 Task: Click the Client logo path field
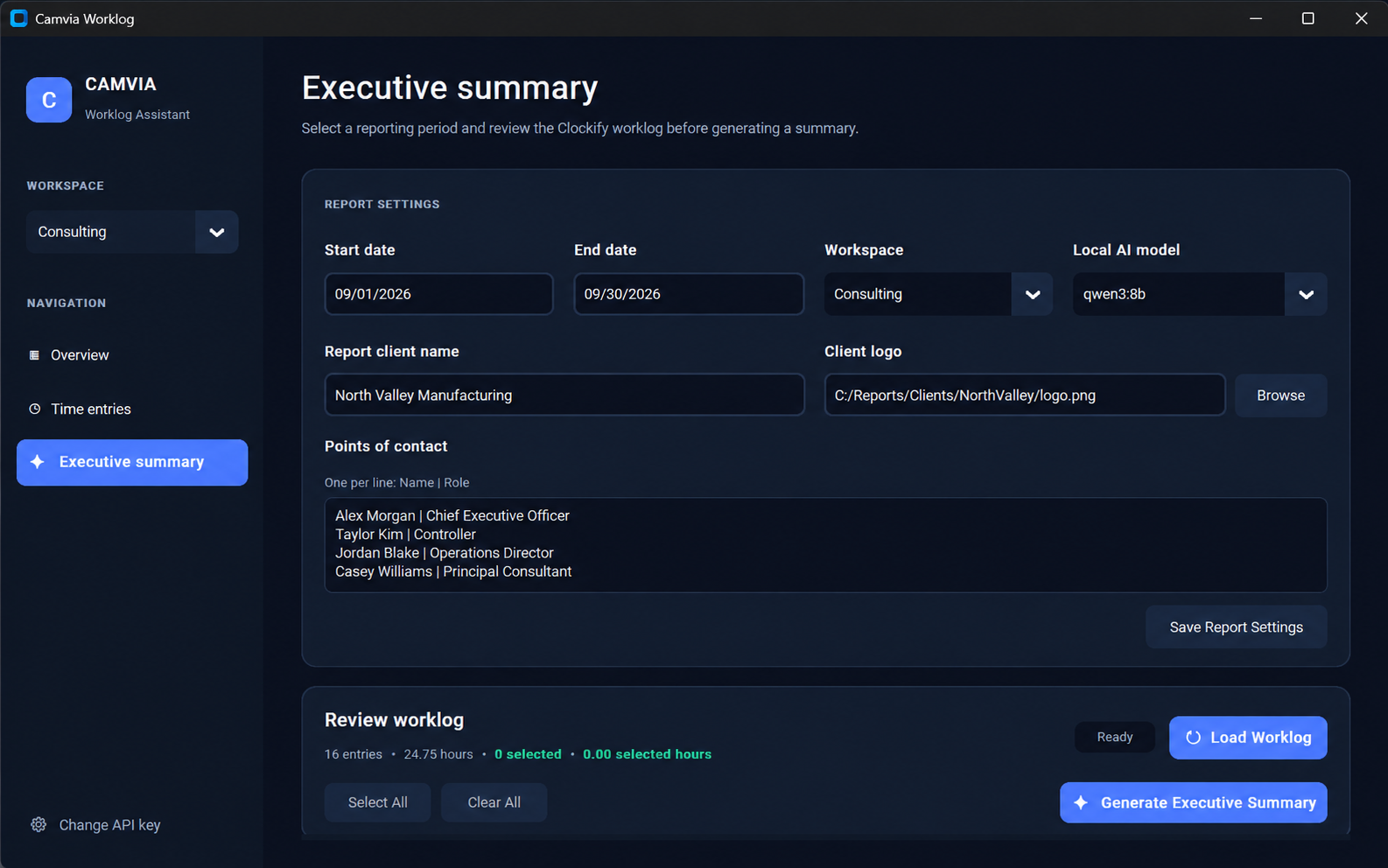[x=1025, y=395]
